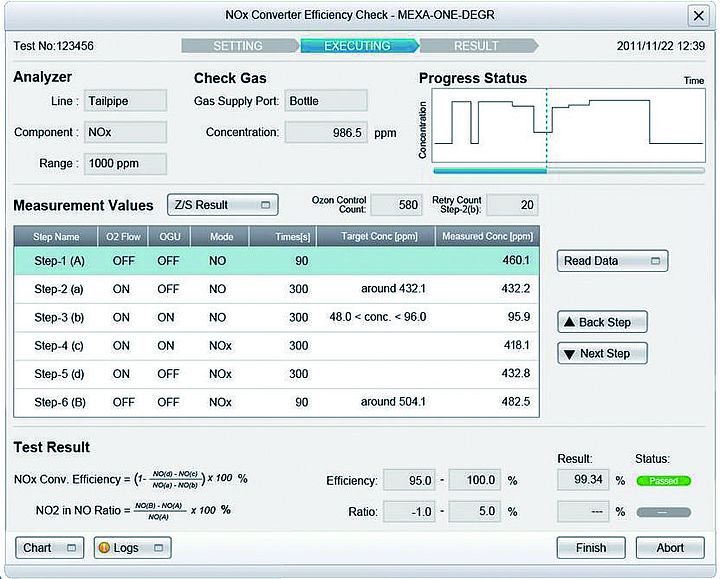Click the gray Ratio status indicator
Image resolution: width=720 pixels, height=579 pixels.
coord(664,512)
